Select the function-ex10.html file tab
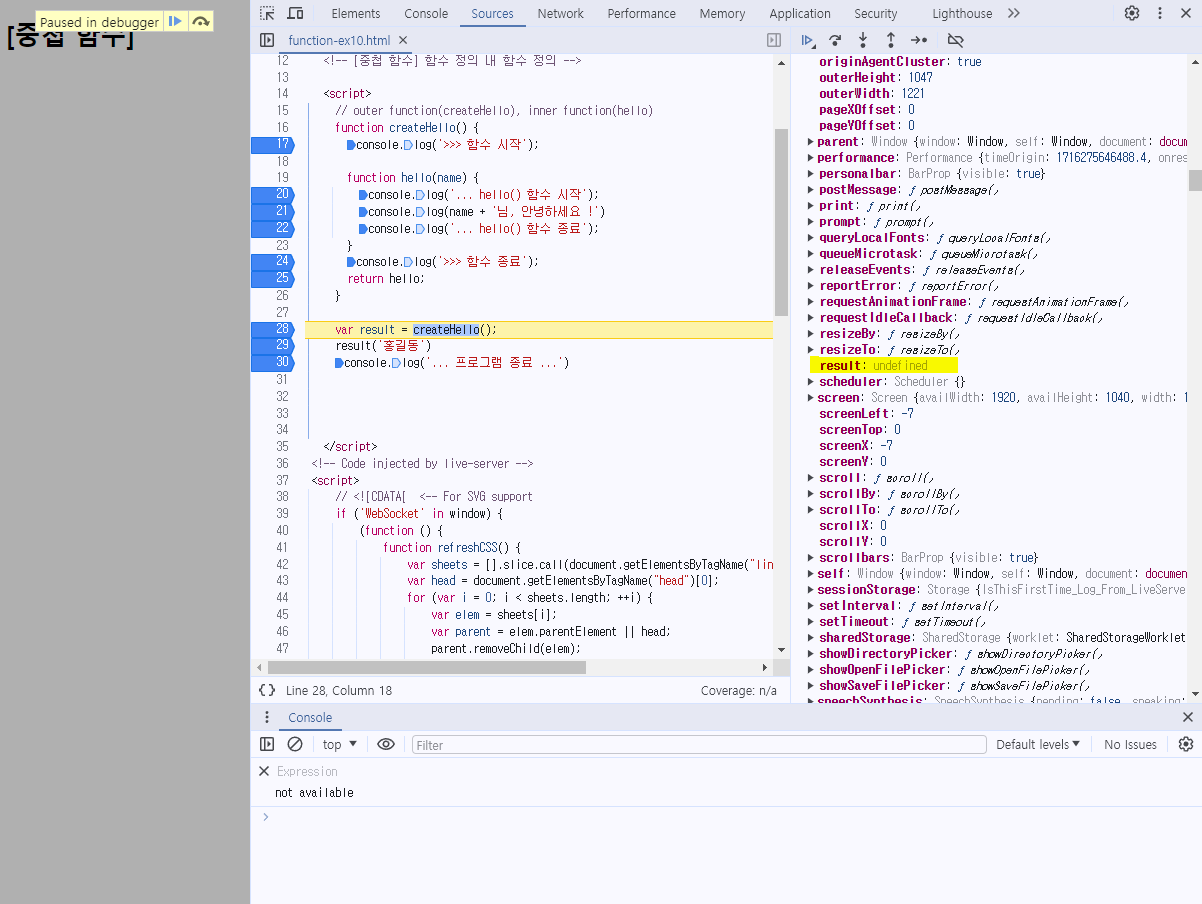Image resolution: width=1202 pixels, height=904 pixels. [x=339, y=41]
